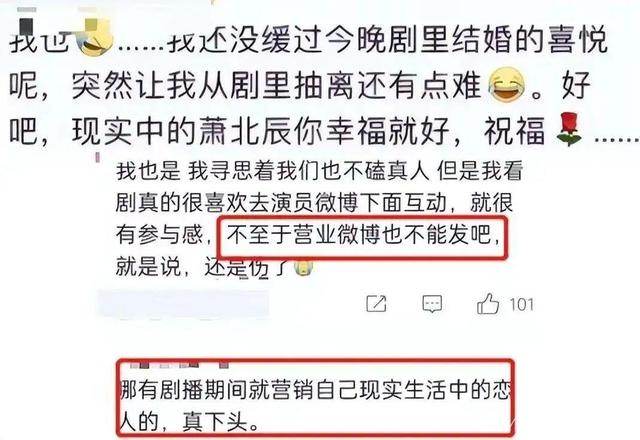Image resolution: width=640 pixels, height=440 pixels.
Task: Open blurred username above 那有剧播期间 comment
Action: tap(178, 364)
